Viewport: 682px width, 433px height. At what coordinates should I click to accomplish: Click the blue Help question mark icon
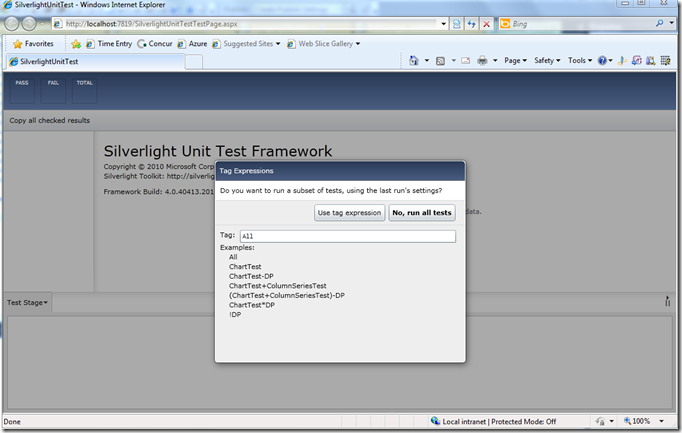tap(602, 60)
